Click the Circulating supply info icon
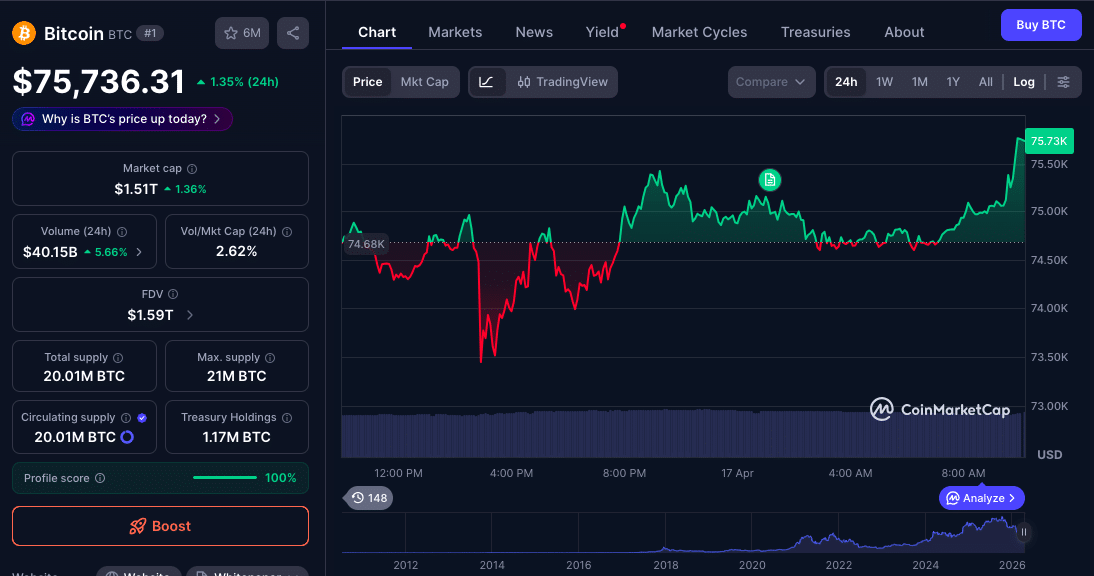The height and width of the screenshot is (576, 1094). click(x=126, y=418)
